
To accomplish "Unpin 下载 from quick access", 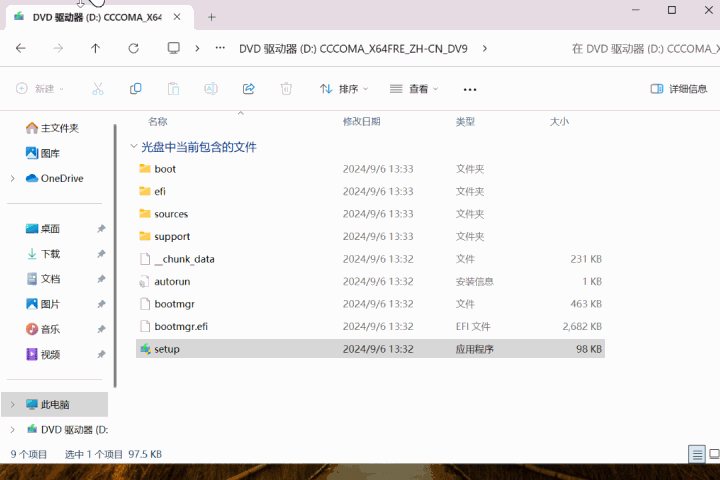I will click(101, 254).
